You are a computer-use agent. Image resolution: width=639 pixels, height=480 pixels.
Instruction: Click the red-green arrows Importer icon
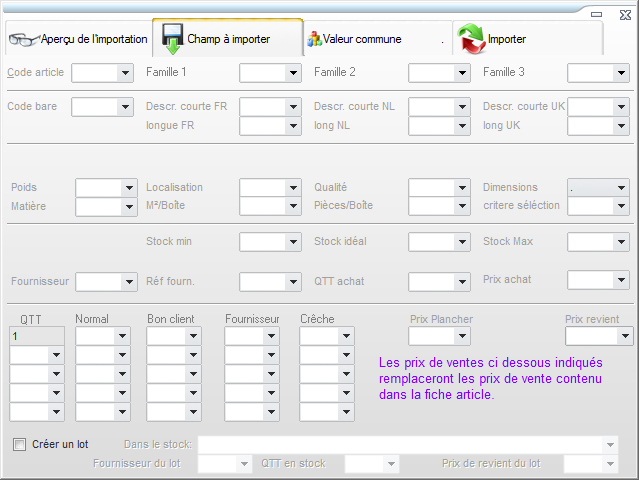click(x=470, y=39)
